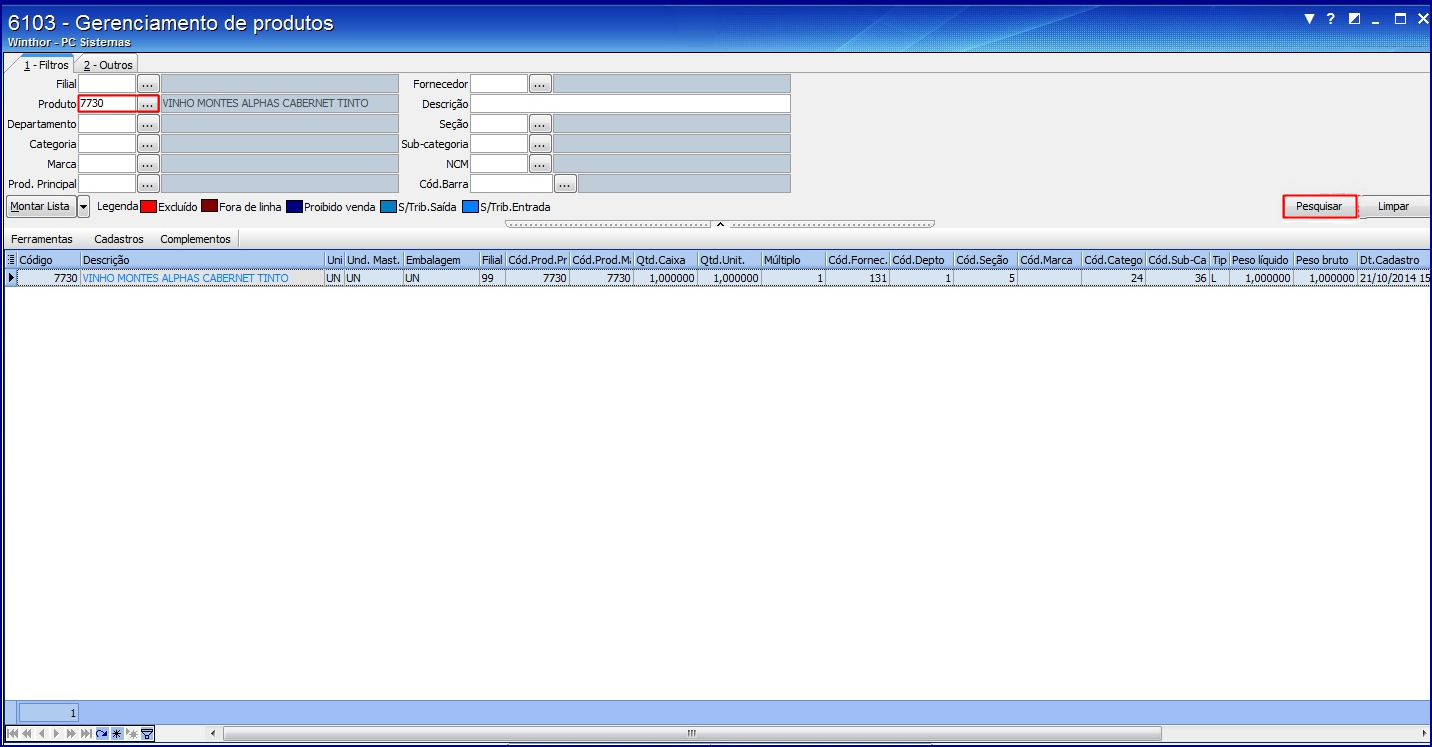This screenshot has width=1432, height=747.
Task: Click grid cell with code 7730
Action: pyautogui.click(x=49, y=278)
